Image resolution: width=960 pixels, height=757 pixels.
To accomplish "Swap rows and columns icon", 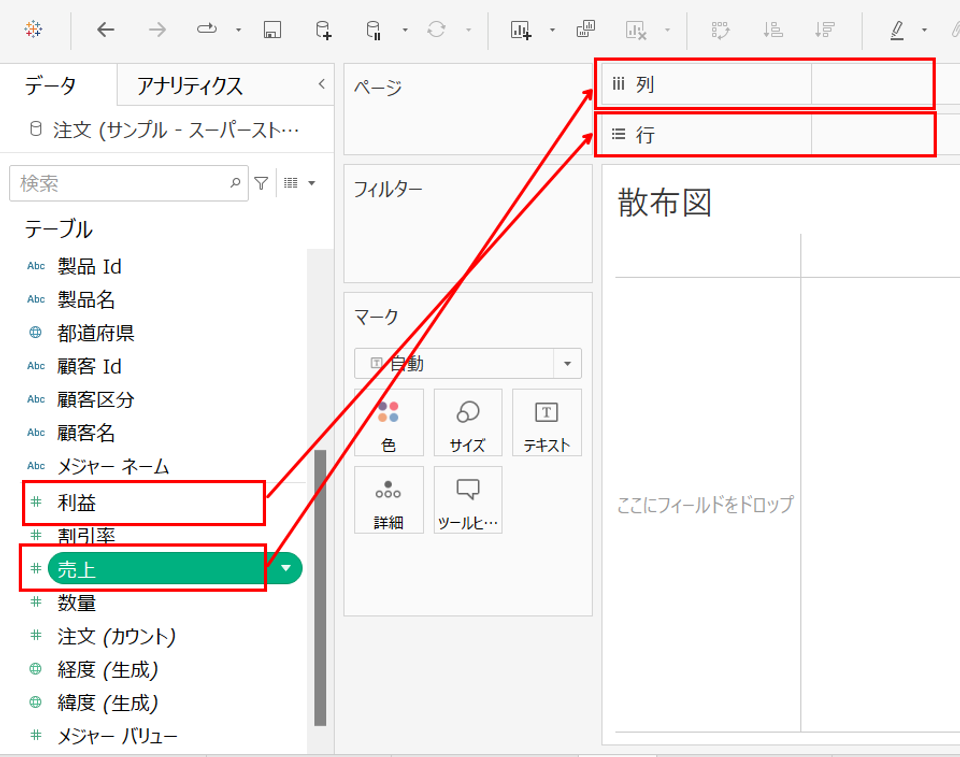I will [720, 29].
